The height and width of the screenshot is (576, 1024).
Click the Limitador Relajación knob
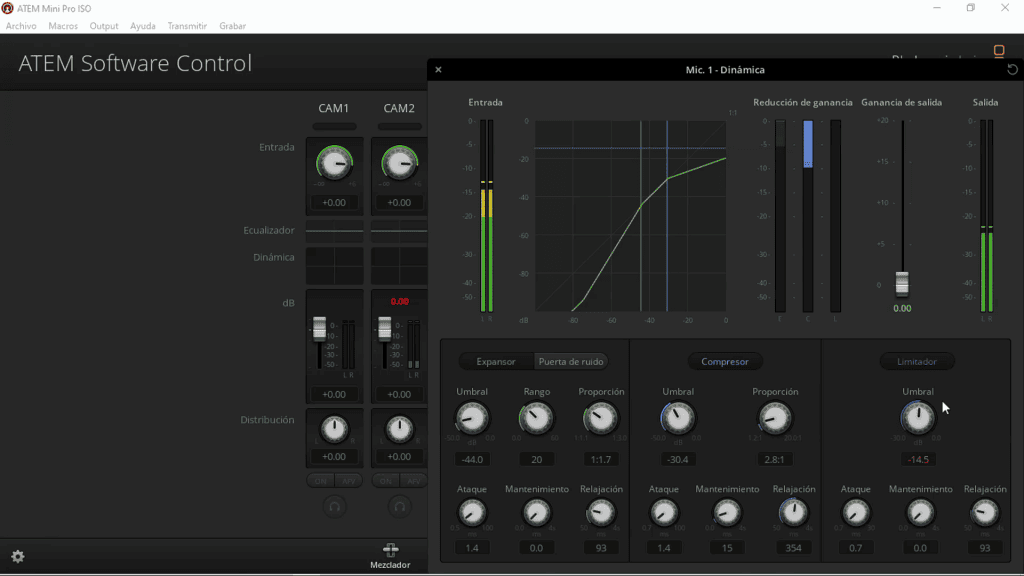point(985,513)
